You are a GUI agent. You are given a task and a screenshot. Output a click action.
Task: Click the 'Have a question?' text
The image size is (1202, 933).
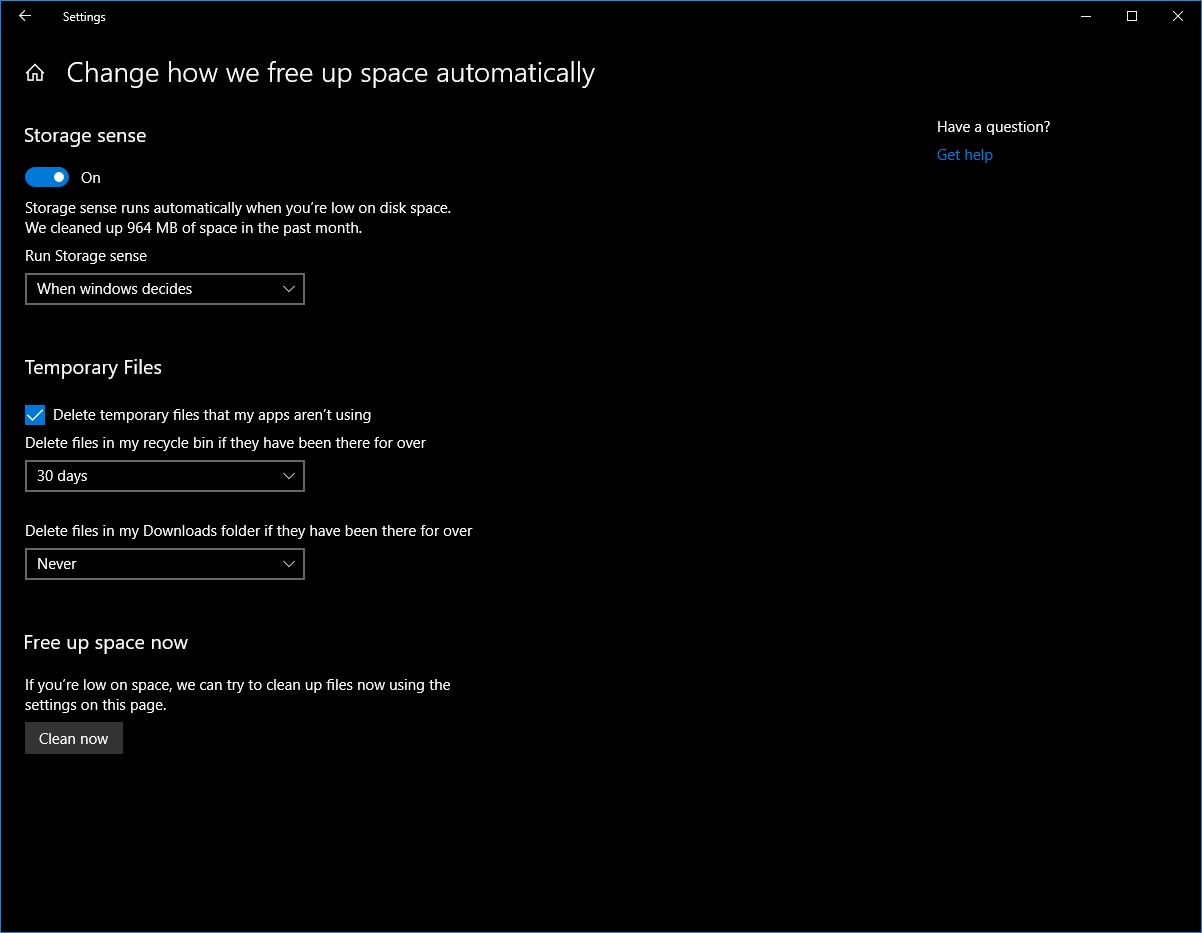994,127
